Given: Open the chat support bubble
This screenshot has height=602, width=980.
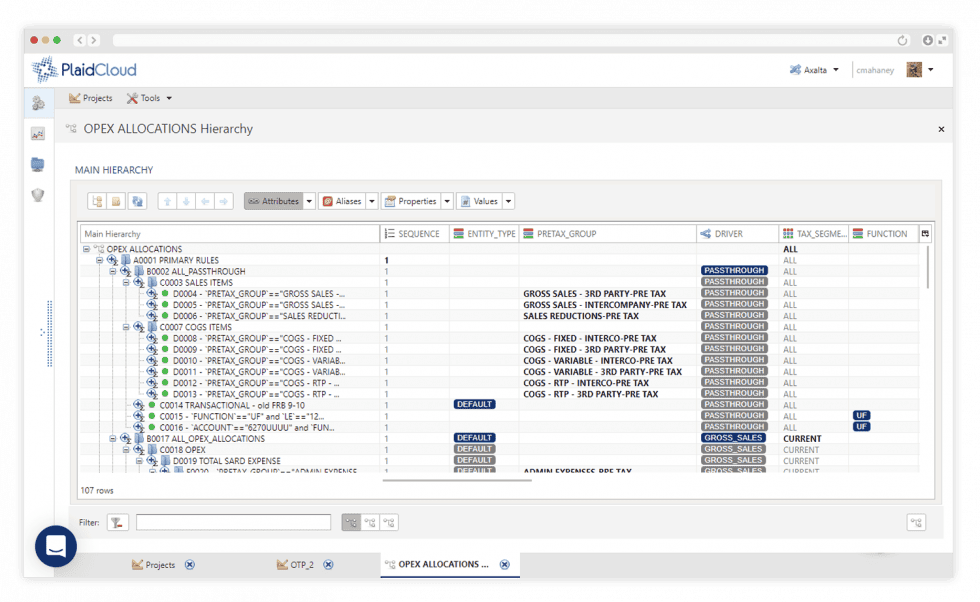Looking at the screenshot, I should pyautogui.click(x=56, y=546).
